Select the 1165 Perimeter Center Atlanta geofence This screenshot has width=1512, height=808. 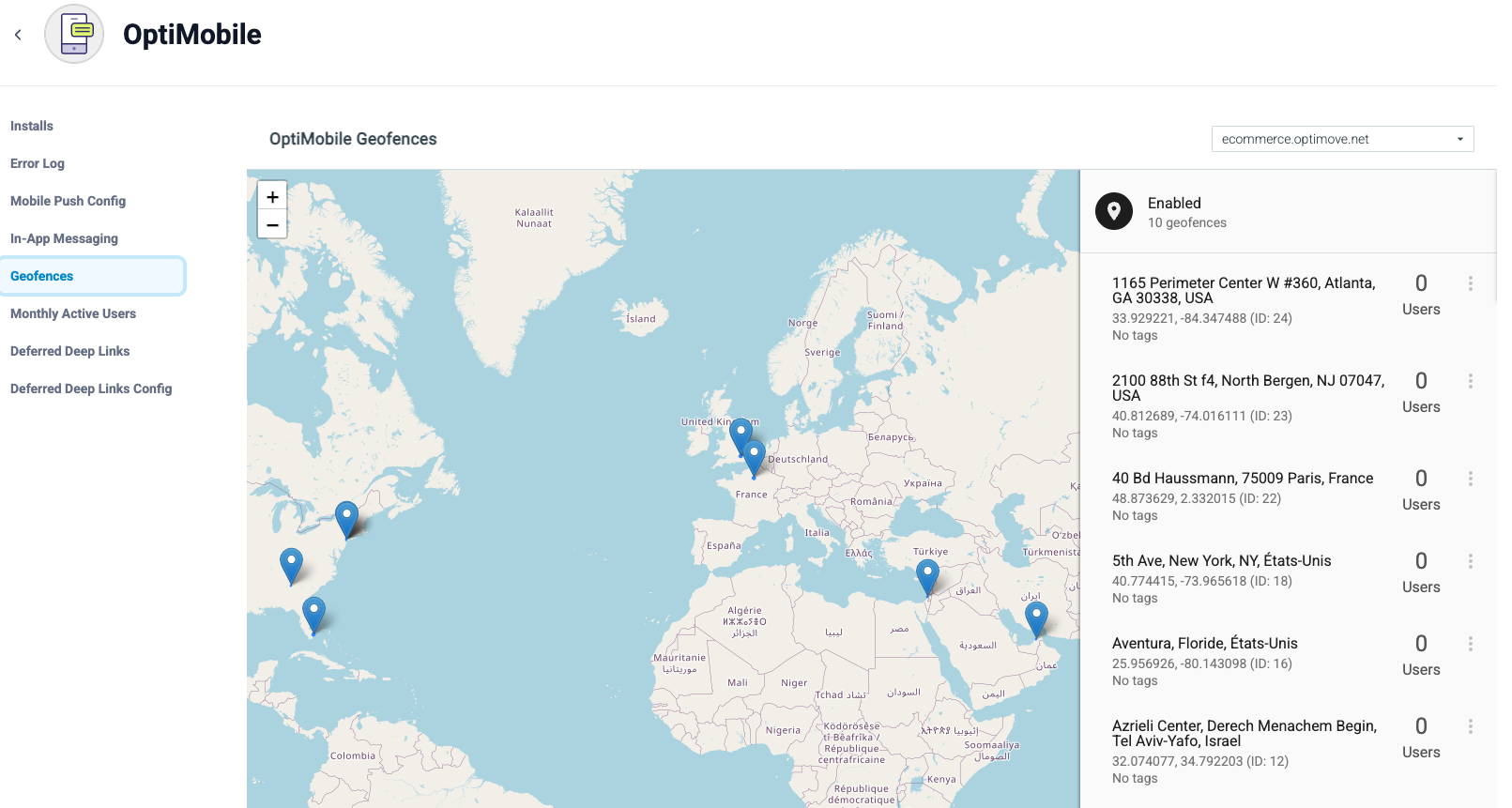pyautogui.click(x=1245, y=290)
